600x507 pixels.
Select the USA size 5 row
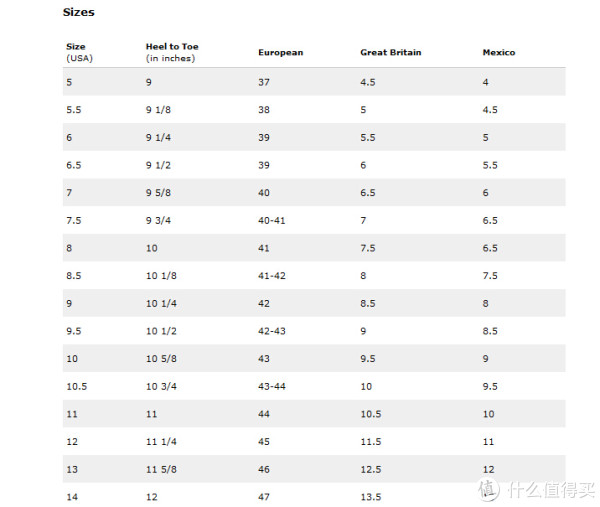pos(314,82)
